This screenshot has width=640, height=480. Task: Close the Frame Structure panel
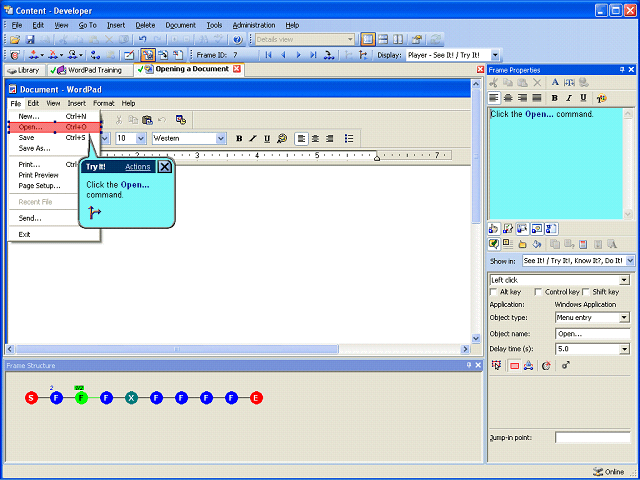point(478,365)
